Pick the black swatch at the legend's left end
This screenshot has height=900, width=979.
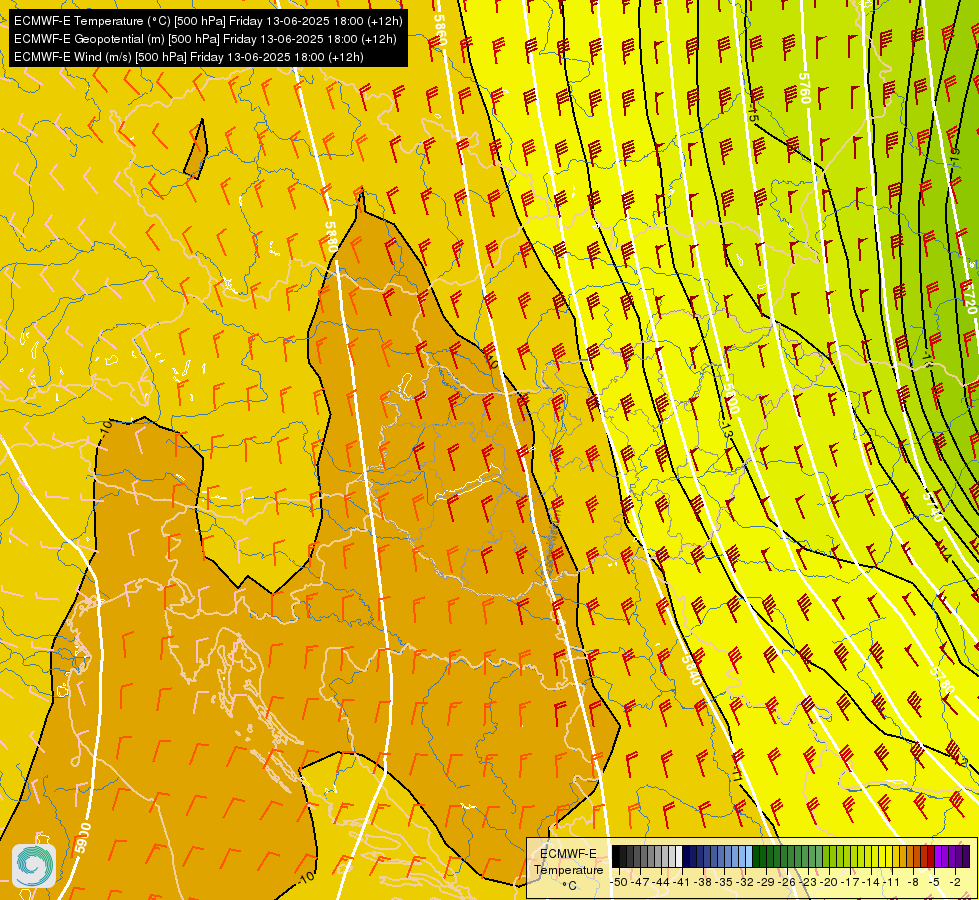click(x=616, y=856)
